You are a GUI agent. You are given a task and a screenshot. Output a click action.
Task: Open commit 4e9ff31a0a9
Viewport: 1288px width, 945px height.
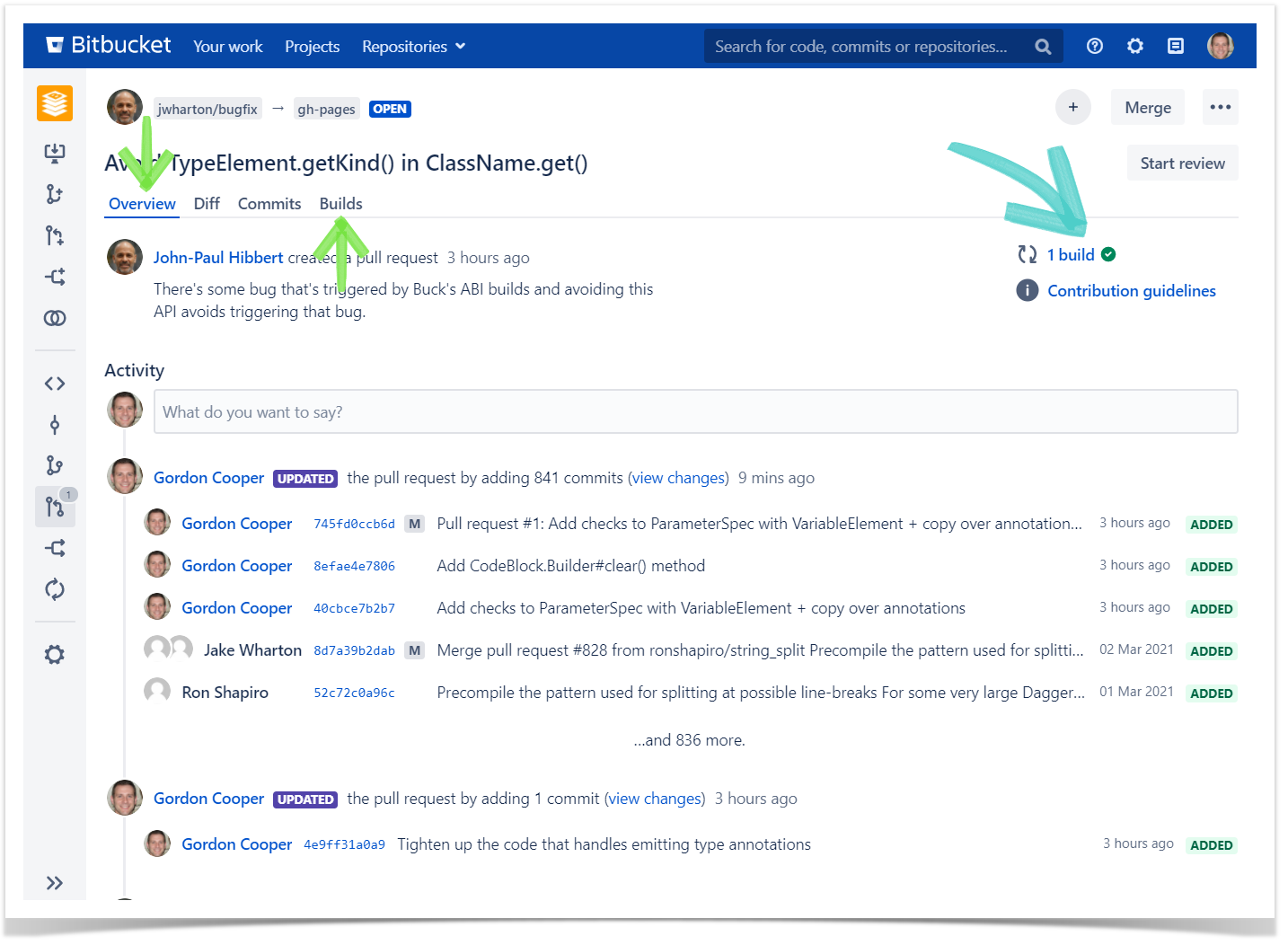[344, 844]
